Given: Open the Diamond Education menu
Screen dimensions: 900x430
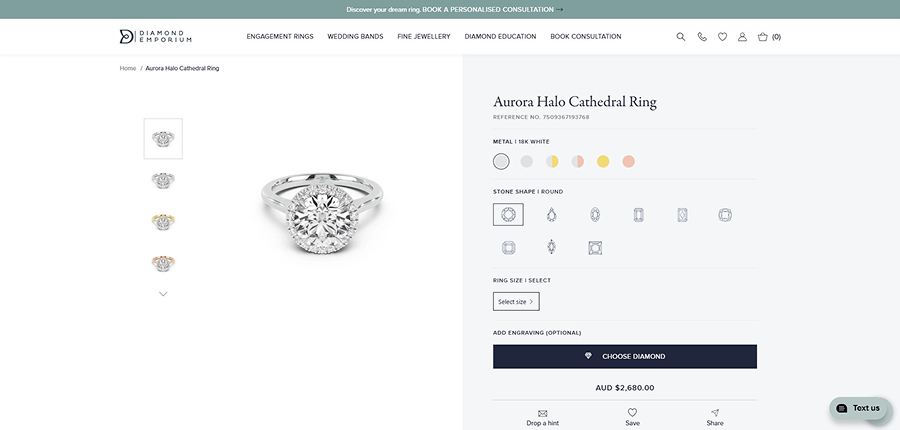Looking at the screenshot, I should coord(500,37).
